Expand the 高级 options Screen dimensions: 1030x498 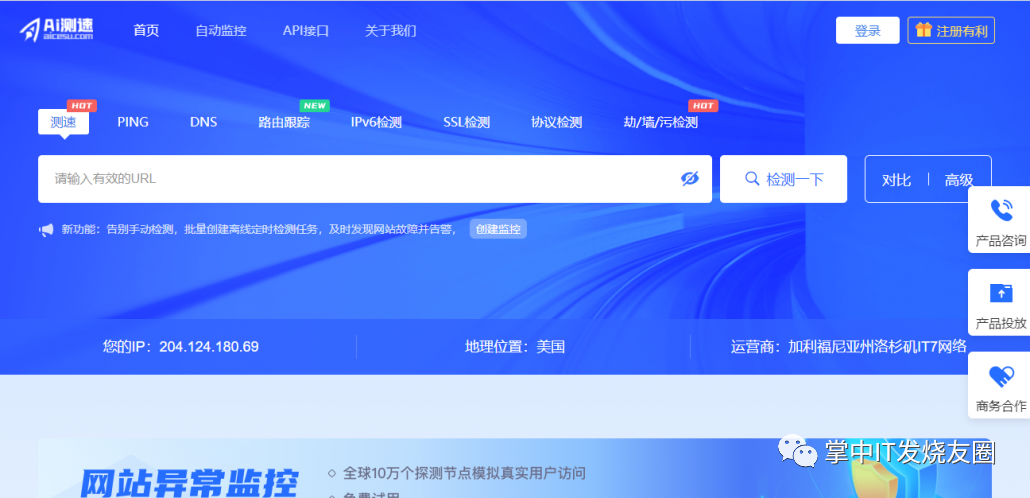pyautogui.click(x=959, y=180)
